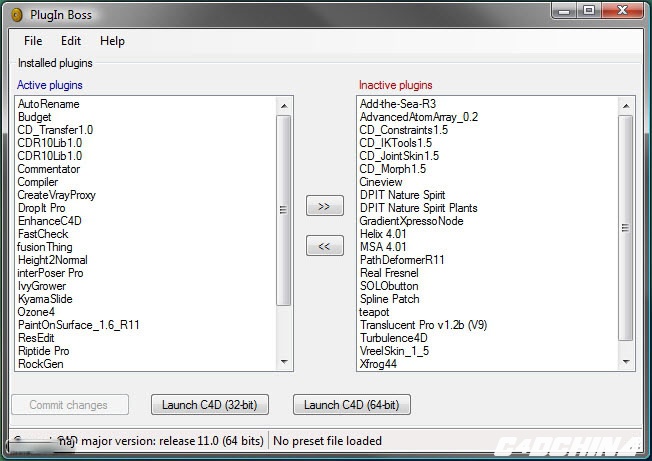Click Active plugins list scroll-up arrow
The width and height of the screenshot is (652, 461).
point(284,106)
